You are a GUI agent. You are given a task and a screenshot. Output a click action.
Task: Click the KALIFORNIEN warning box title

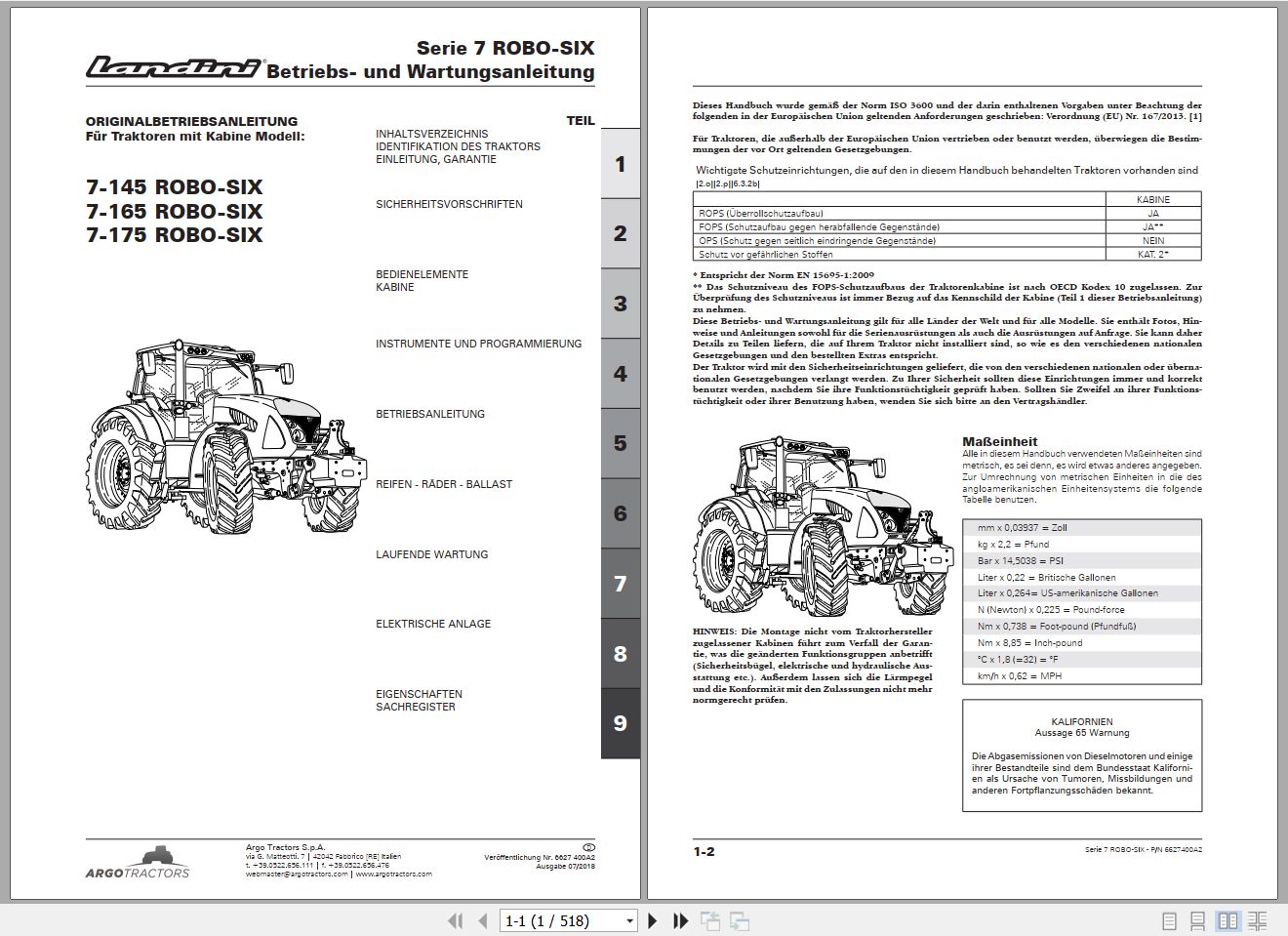1082,720
